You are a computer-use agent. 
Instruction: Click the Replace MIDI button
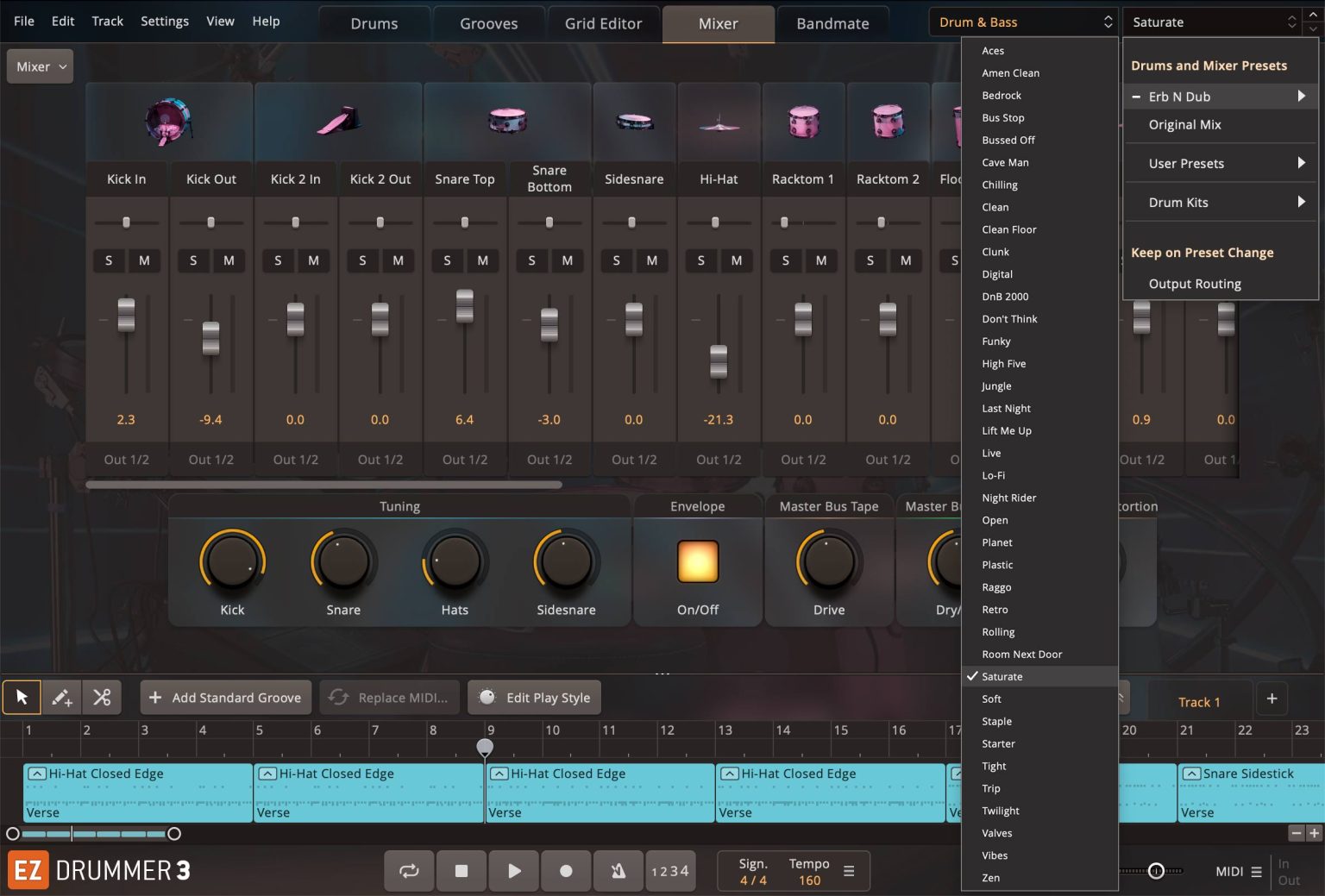pyautogui.click(x=390, y=698)
